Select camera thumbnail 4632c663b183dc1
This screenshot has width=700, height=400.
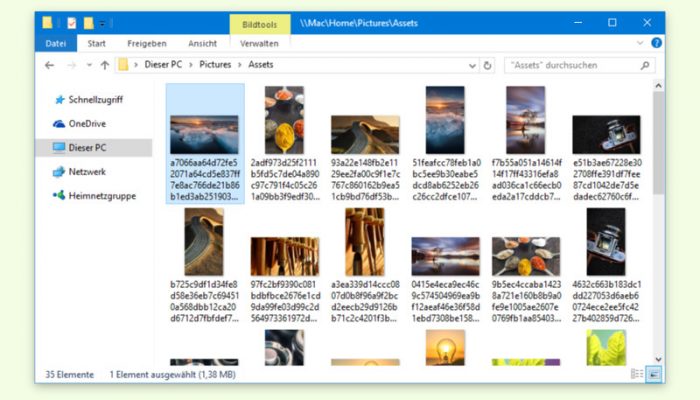click(x=606, y=242)
